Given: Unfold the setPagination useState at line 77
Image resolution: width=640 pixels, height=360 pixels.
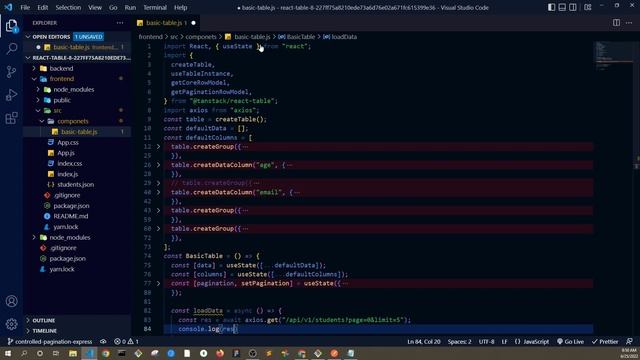Looking at the screenshot, I should 158,283.
